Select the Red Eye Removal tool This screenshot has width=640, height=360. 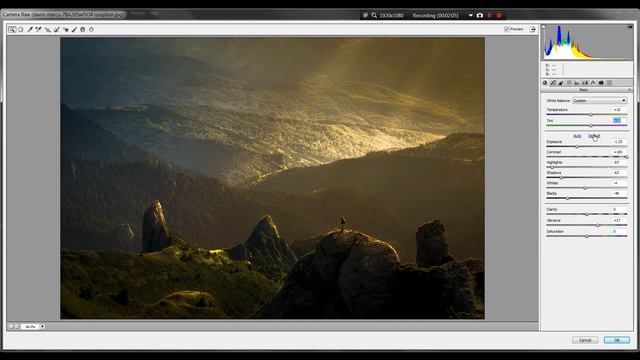click(x=65, y=29)
